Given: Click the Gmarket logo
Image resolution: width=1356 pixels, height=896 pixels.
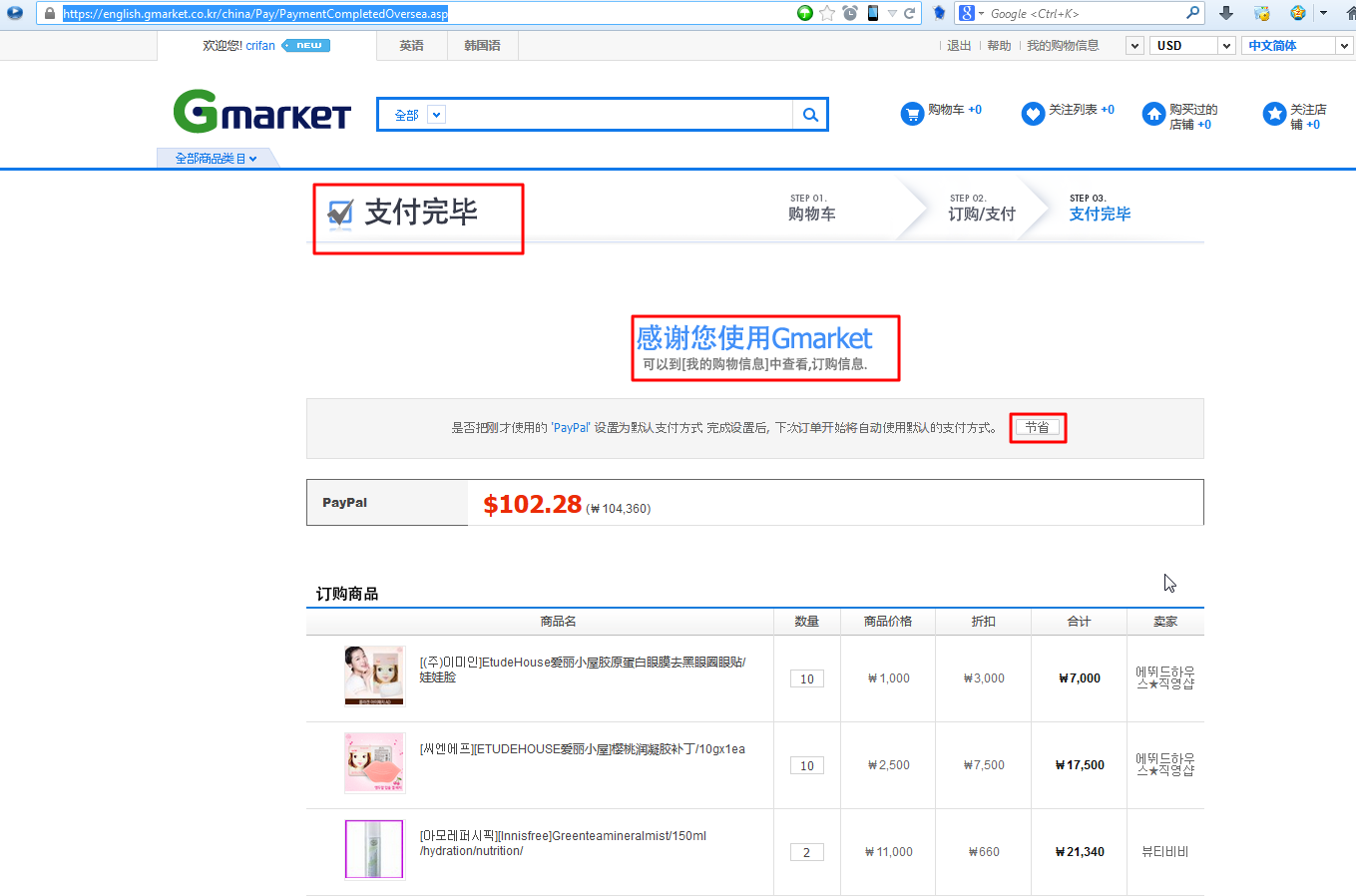Looking at the screenshot, I should click(262, 112).
